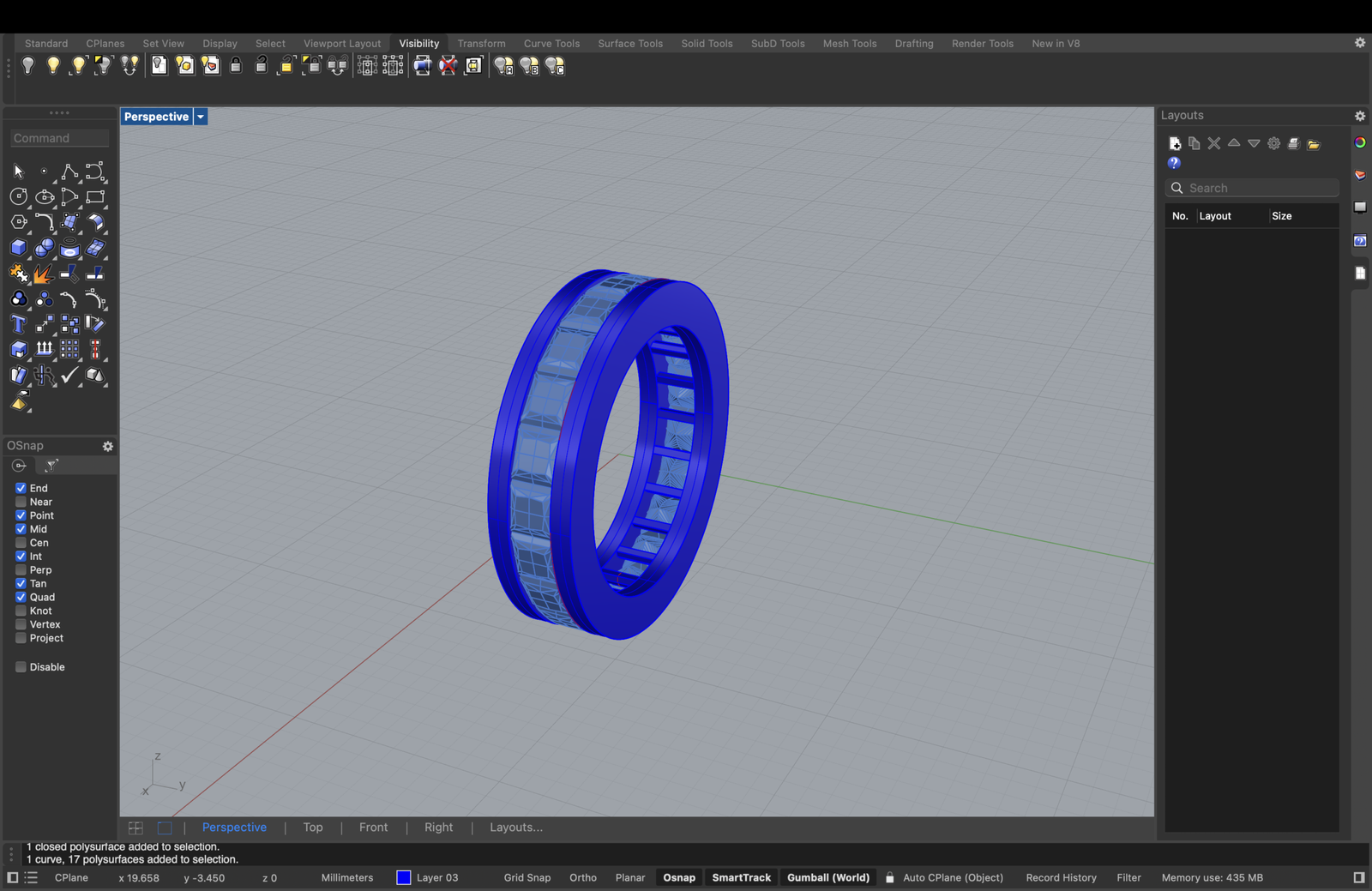1372x891 pixels.
Task: Open the OSnap panel gear menu
Action: (x=108, y=446)
